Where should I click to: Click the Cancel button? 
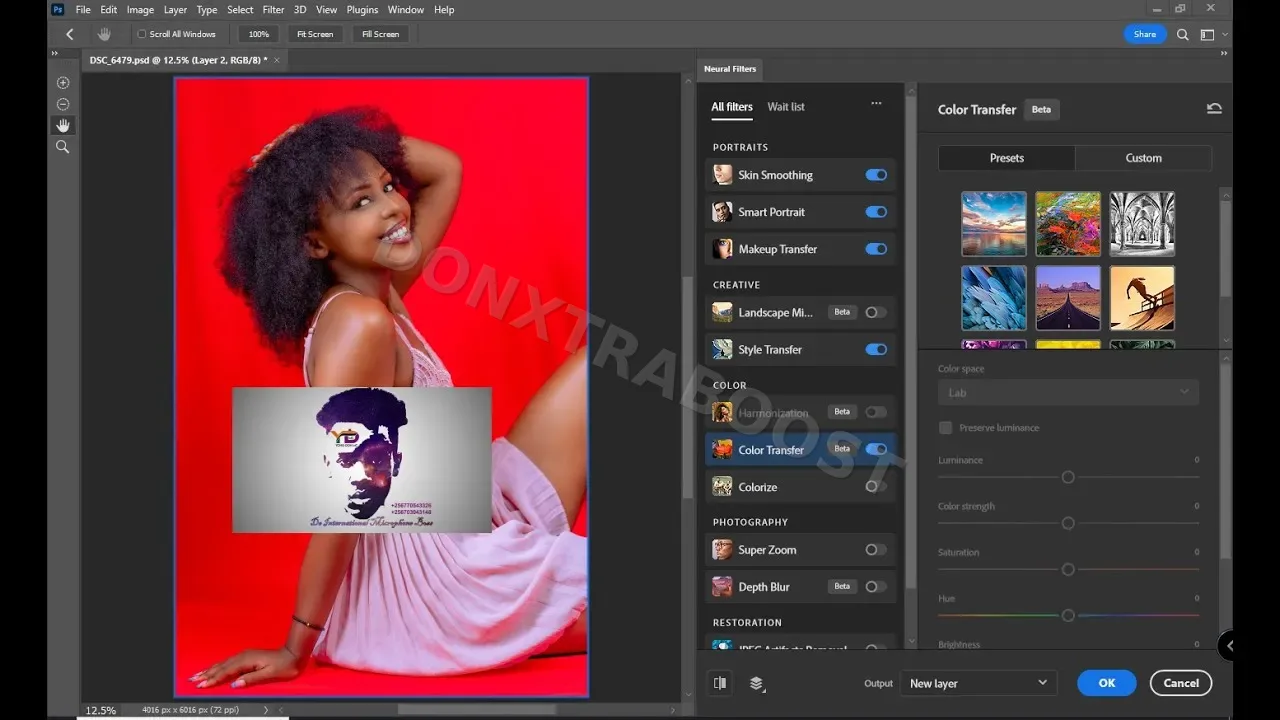coord(1181,683)
